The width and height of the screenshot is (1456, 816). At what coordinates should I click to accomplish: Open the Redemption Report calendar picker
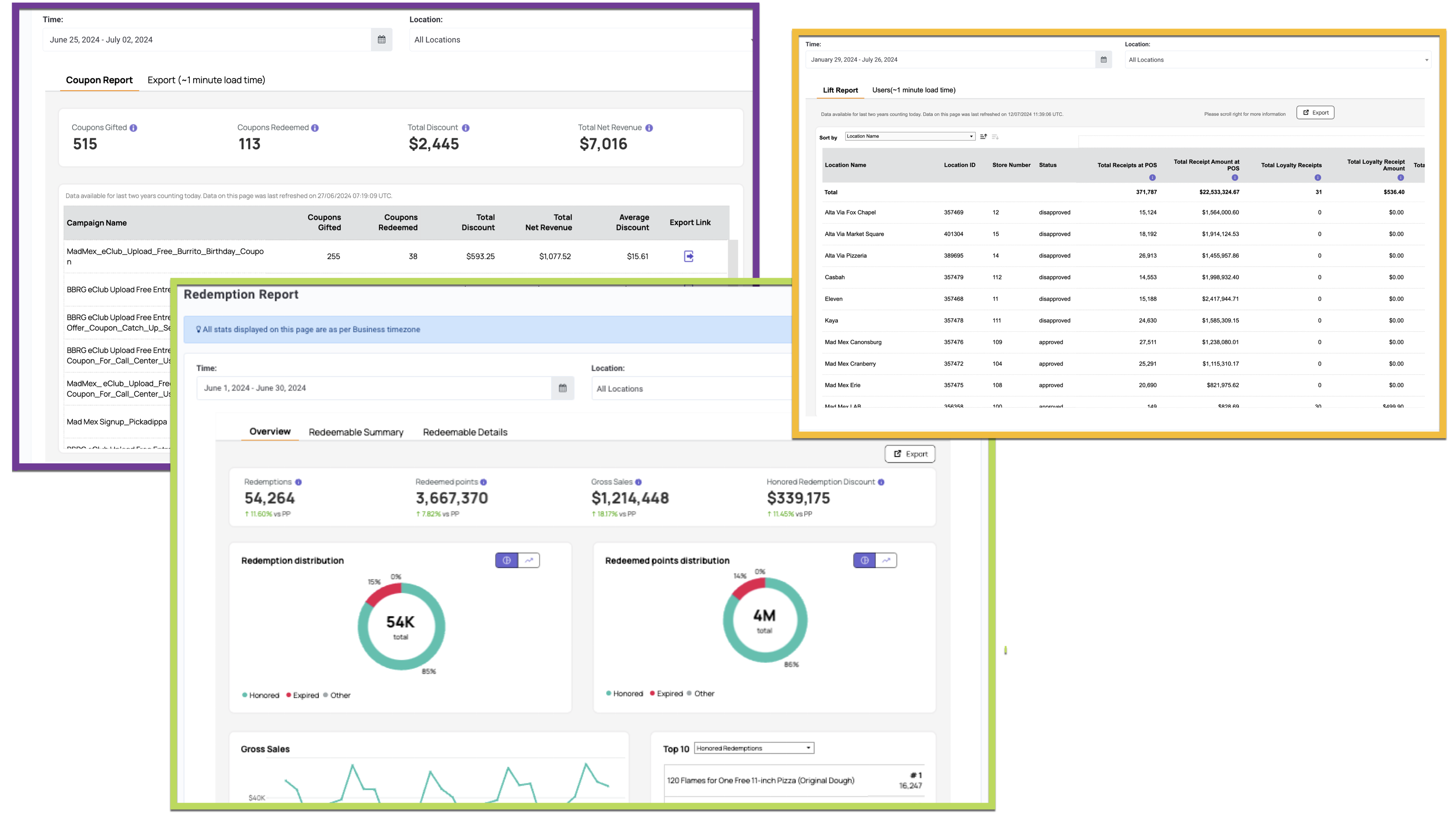coord(562,388)
